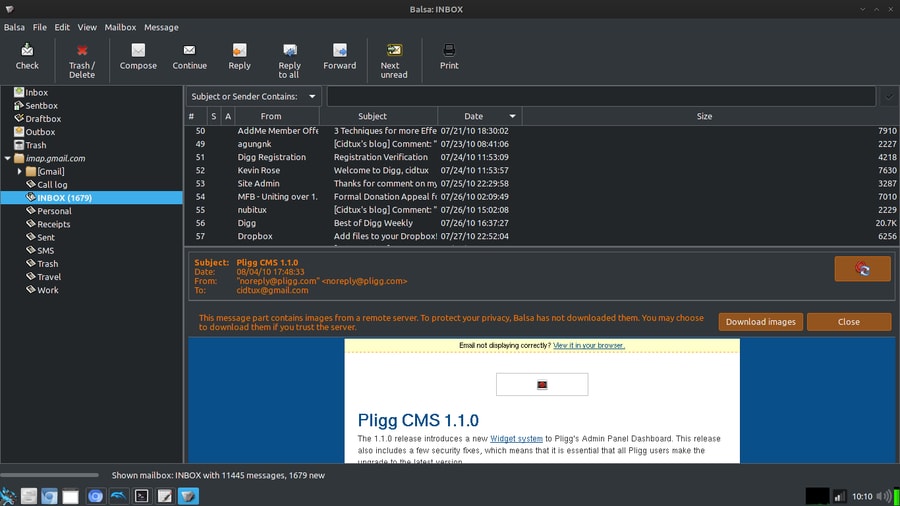Print the current message

click(449, 57)
